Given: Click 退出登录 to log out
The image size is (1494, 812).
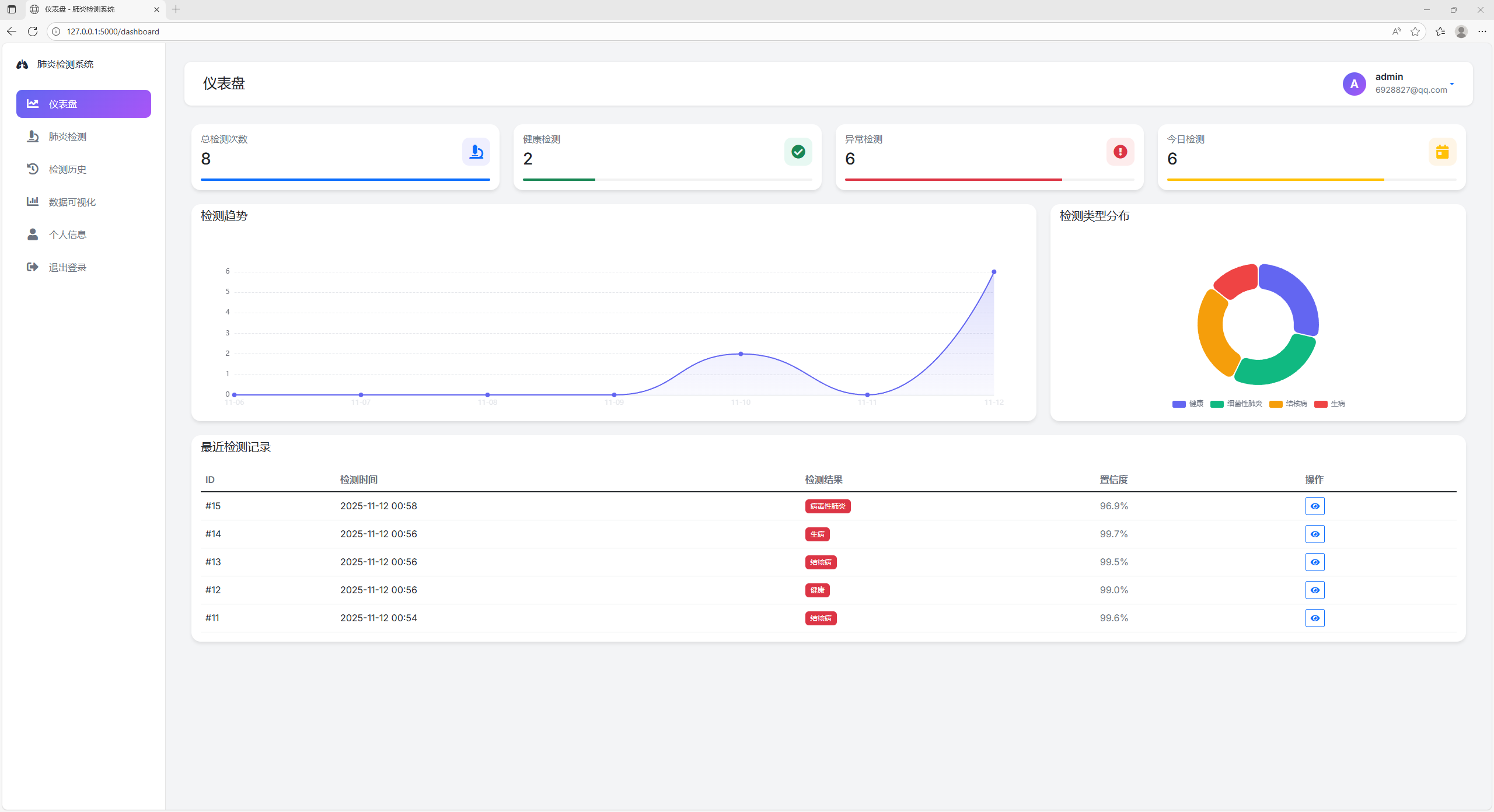Looking at the screenshot, I should (67, 267).
